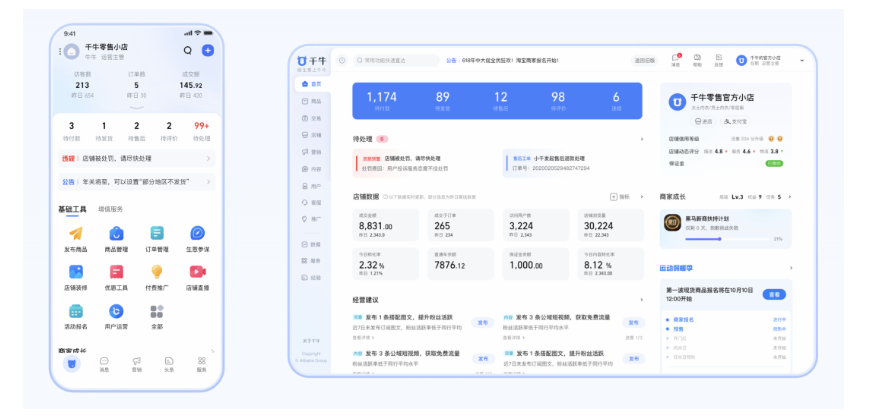Switch to 增值服务 tab on mobile
This screenshot has height=419, width=880.
tap(111, 209)
